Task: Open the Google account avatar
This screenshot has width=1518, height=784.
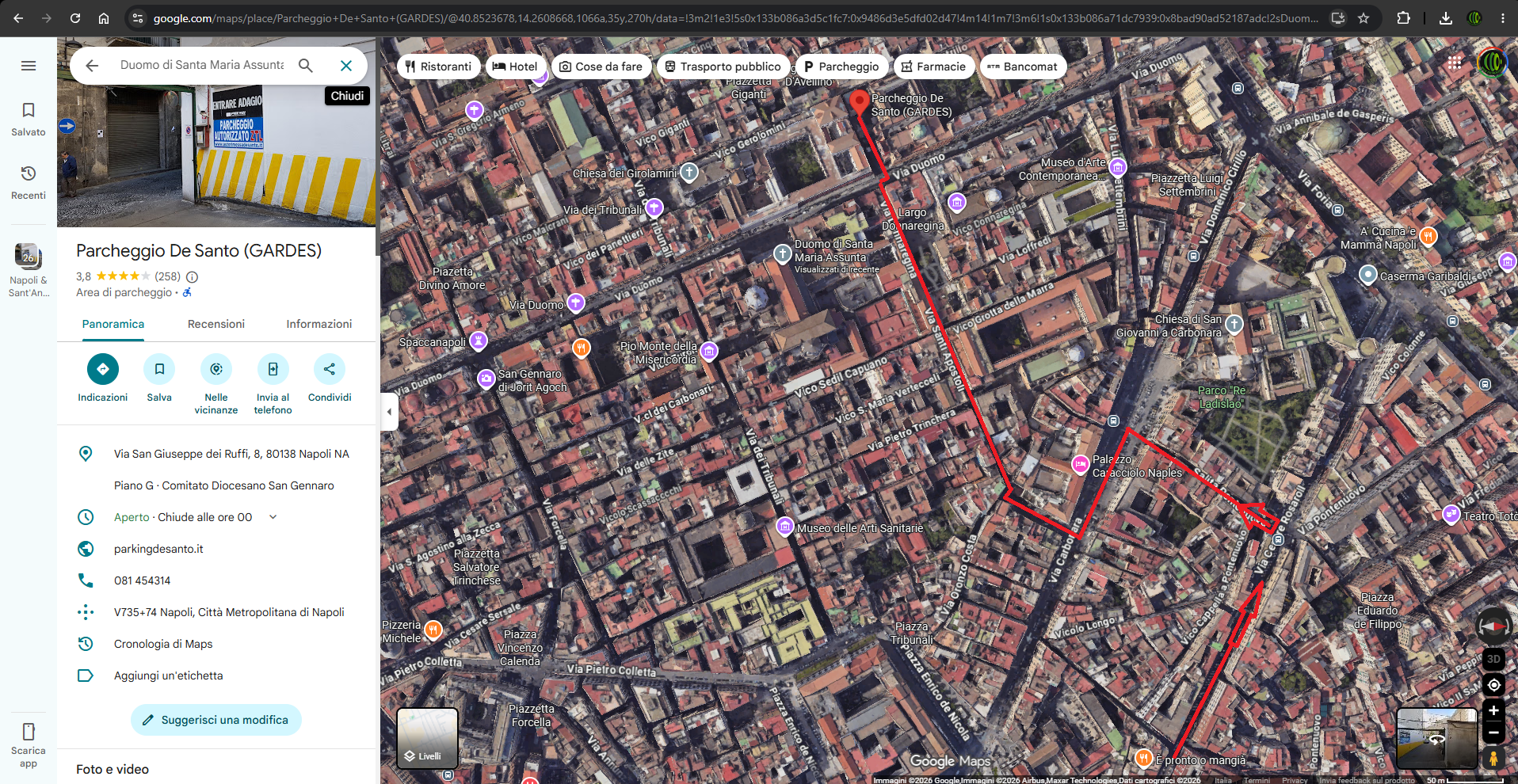Action: [x=1492, y=62]
